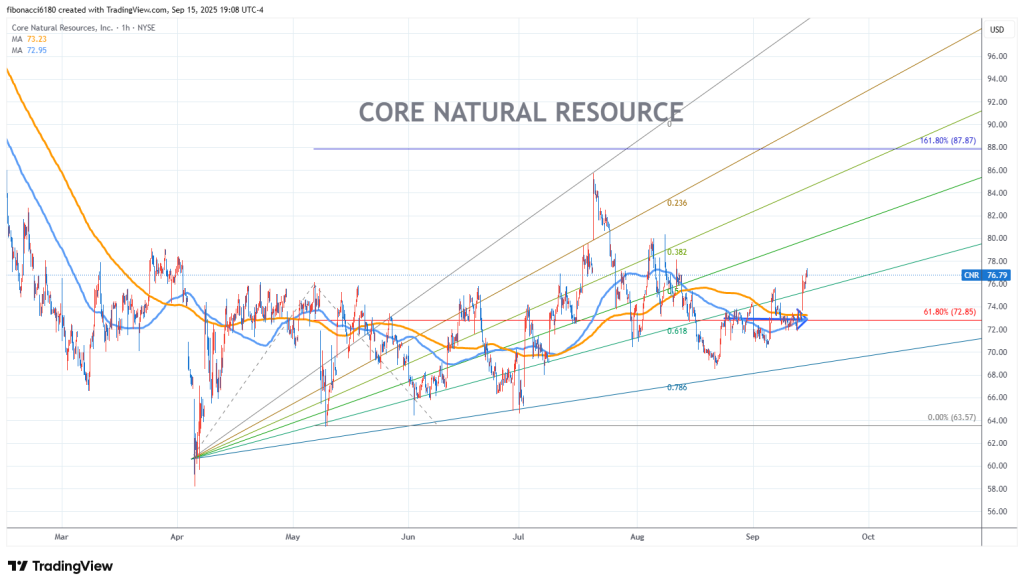Click the 96.00 price axis label

(x=997, y=57)
